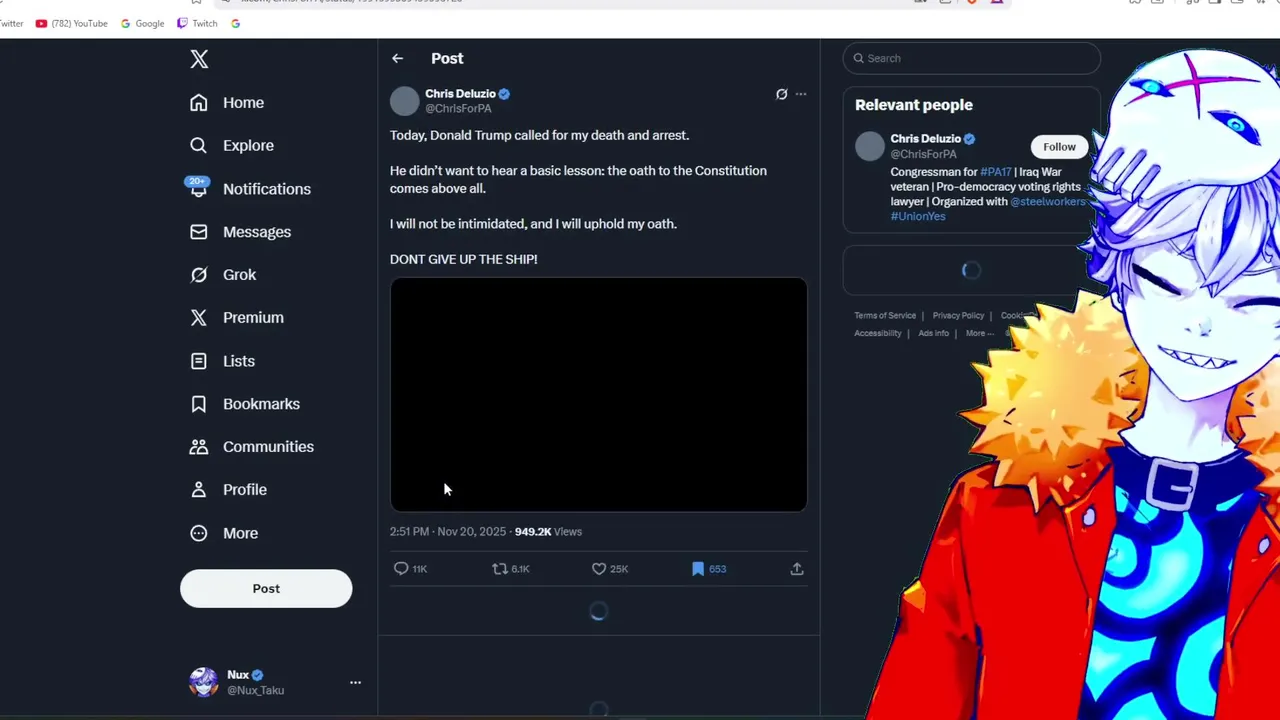Click the Premium X icon
Viewport: 1280px width, 720px height.
point(199,318)
